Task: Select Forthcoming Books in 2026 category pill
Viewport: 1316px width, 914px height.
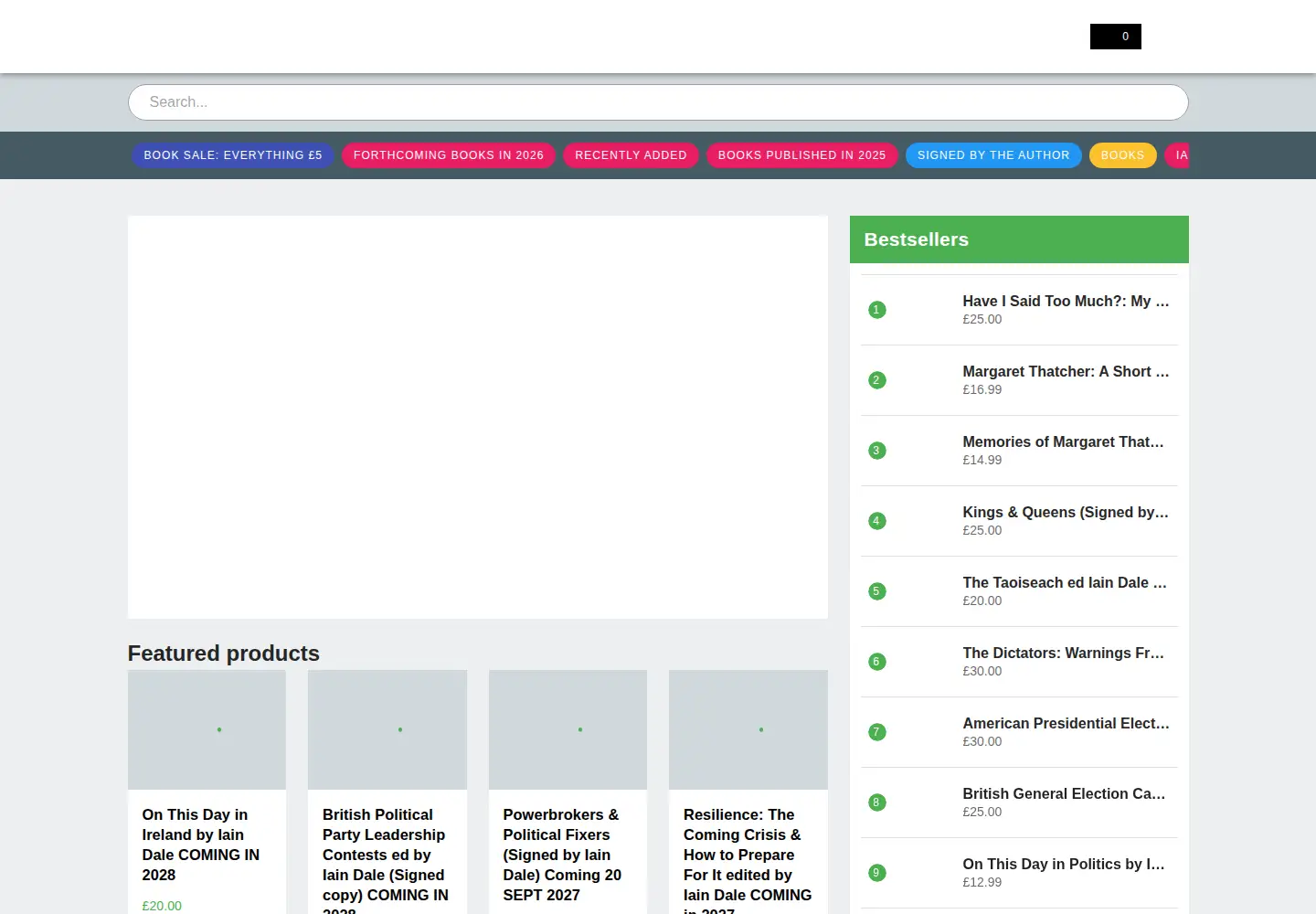Action: pyautogui.click(x=449, y=155)
